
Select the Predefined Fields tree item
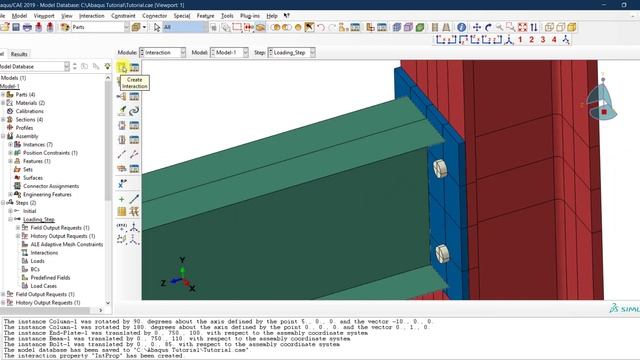pyautogui.click(x=50, y=278)
